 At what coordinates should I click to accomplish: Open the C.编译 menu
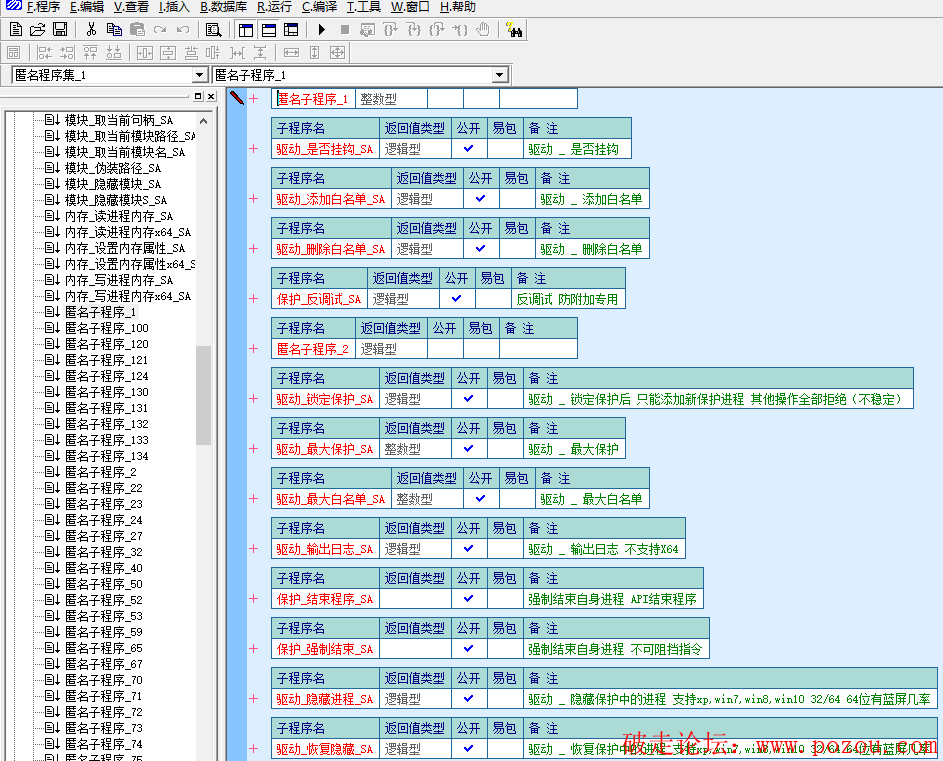tap(319, 7)
